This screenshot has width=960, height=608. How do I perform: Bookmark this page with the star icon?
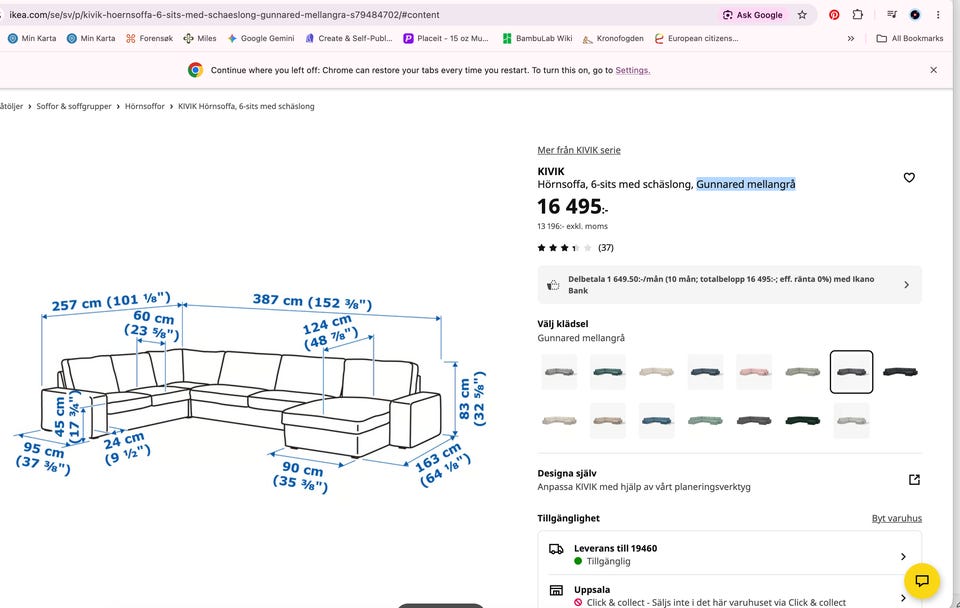[802, 15]
